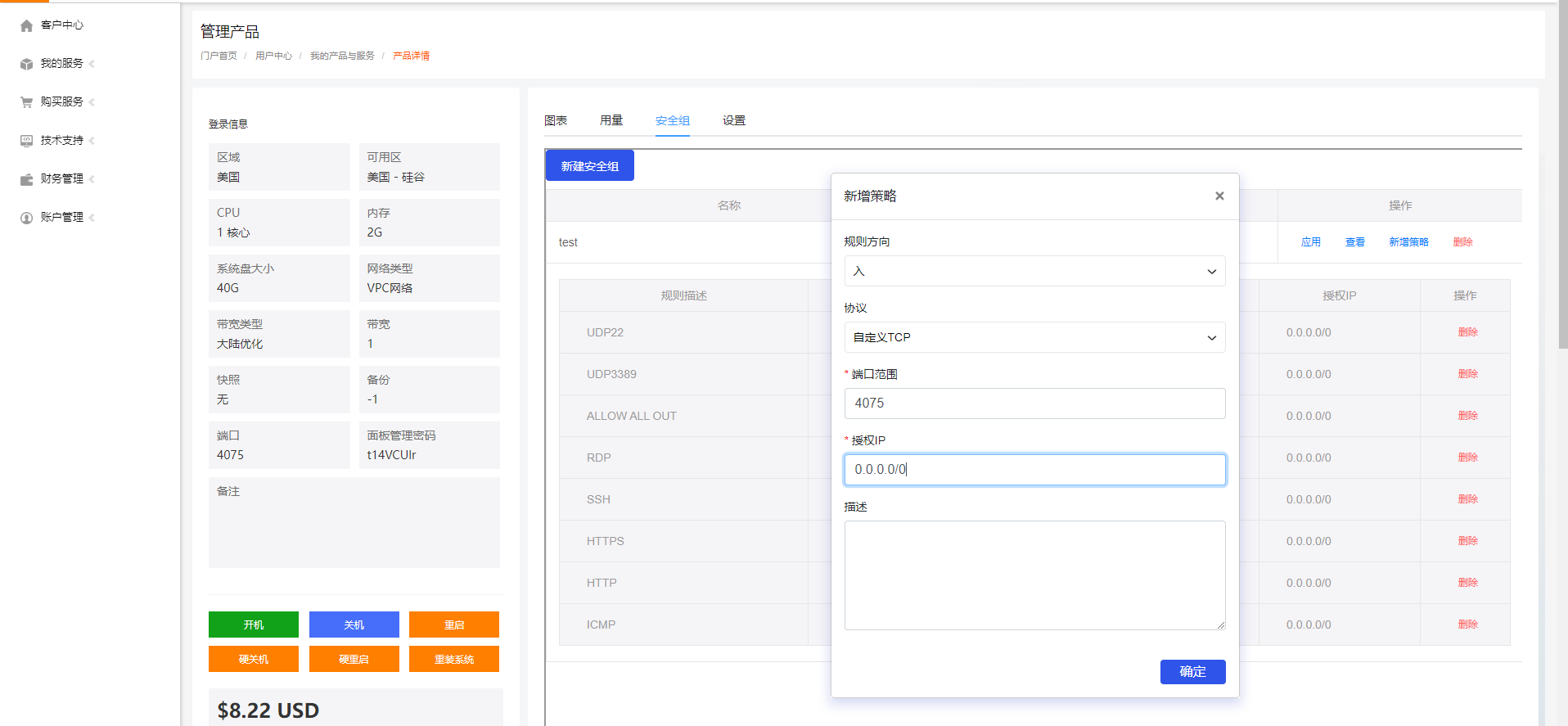Open the 协议 dropdown showing 自定义TCP
The height and width of the screenshot is (726, 1568).
point(1034,337)
